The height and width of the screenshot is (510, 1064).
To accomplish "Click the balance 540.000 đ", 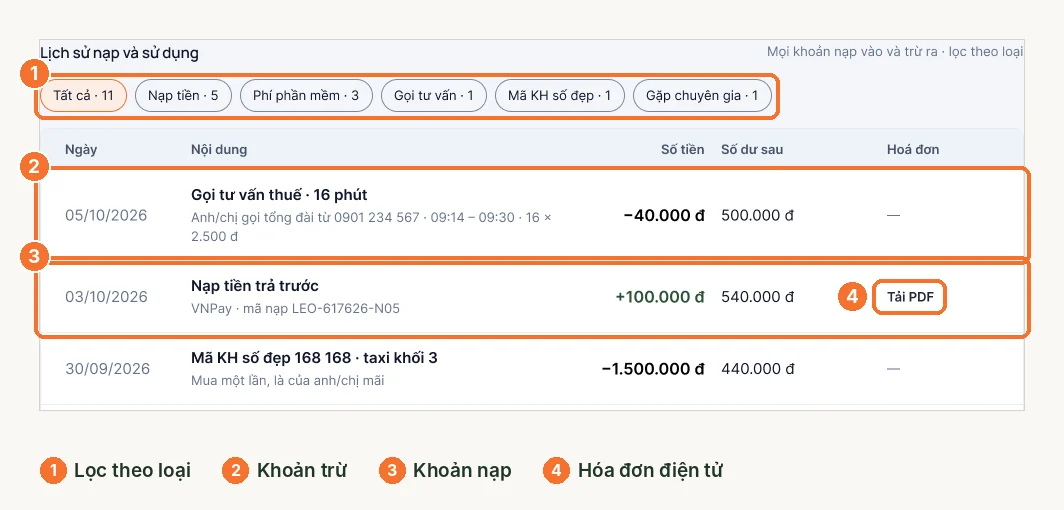I will pyautogui.click(x=757, y=296).
